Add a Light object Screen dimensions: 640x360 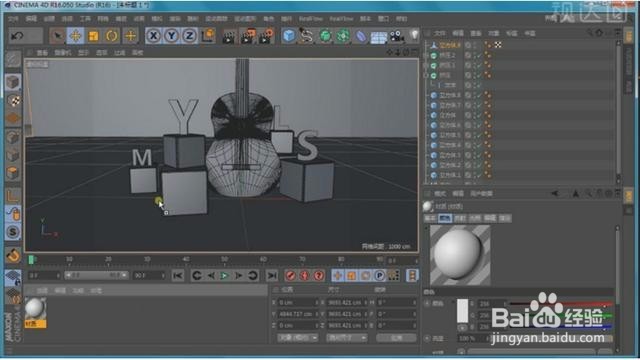pyautogui.click(x=413, y=36)
